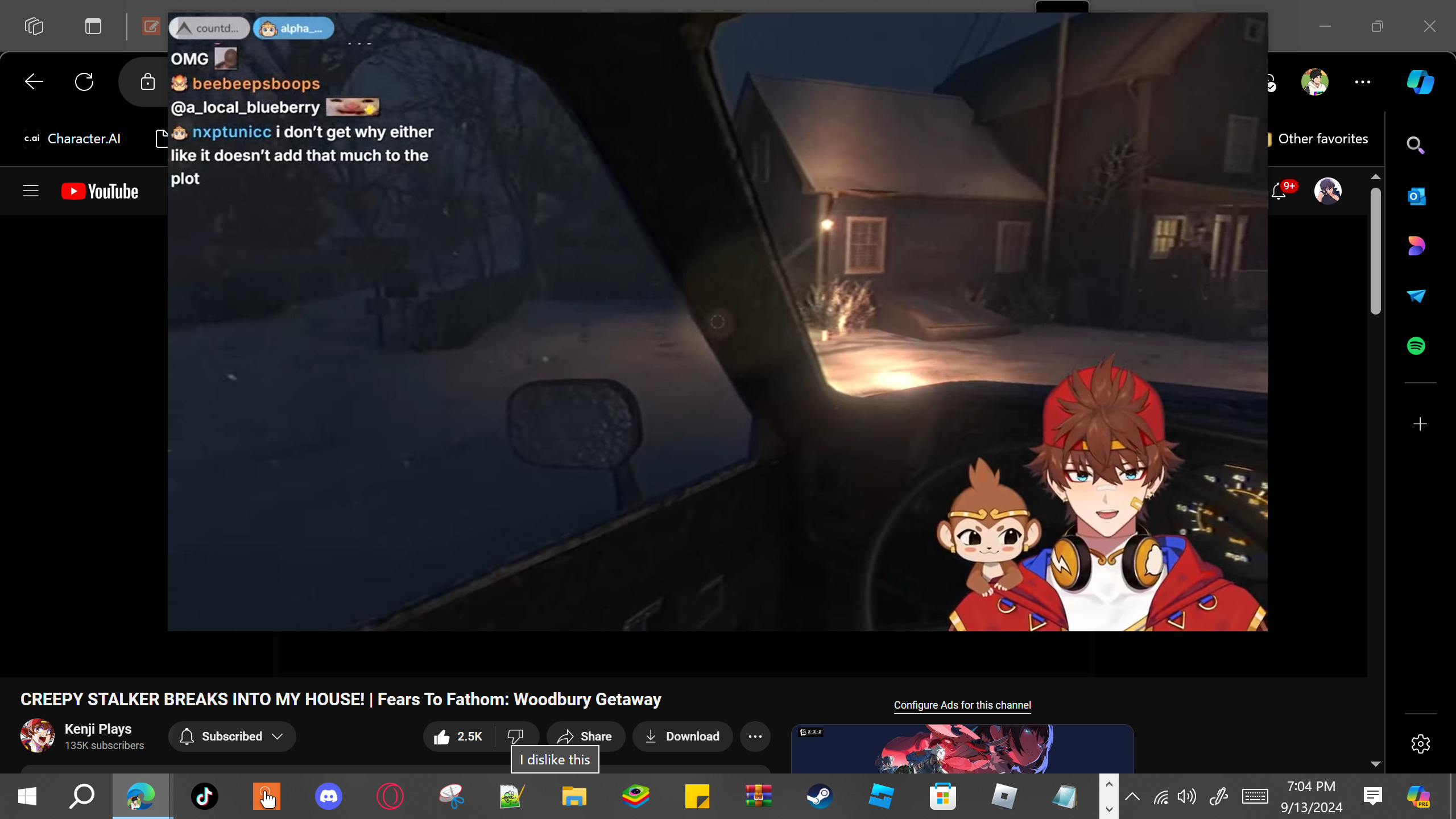1456x819 pixels.
Task: Open Sticky Notes from the taskbar
Action: coord(697,796)
